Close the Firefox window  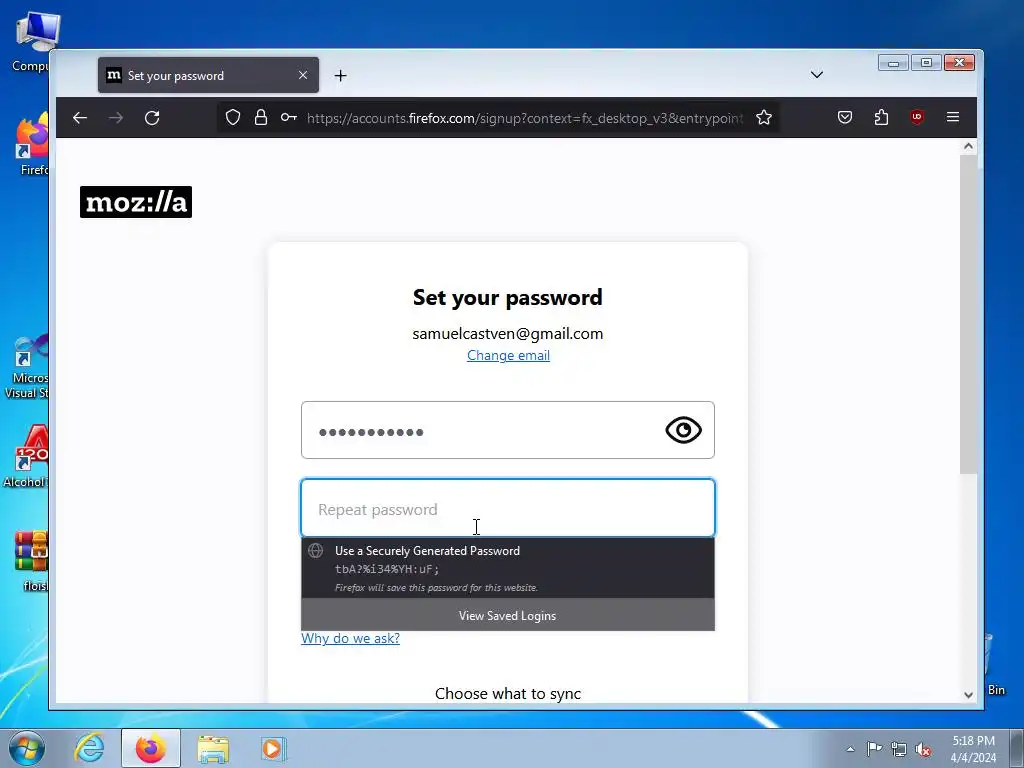(x=959, y=63)
